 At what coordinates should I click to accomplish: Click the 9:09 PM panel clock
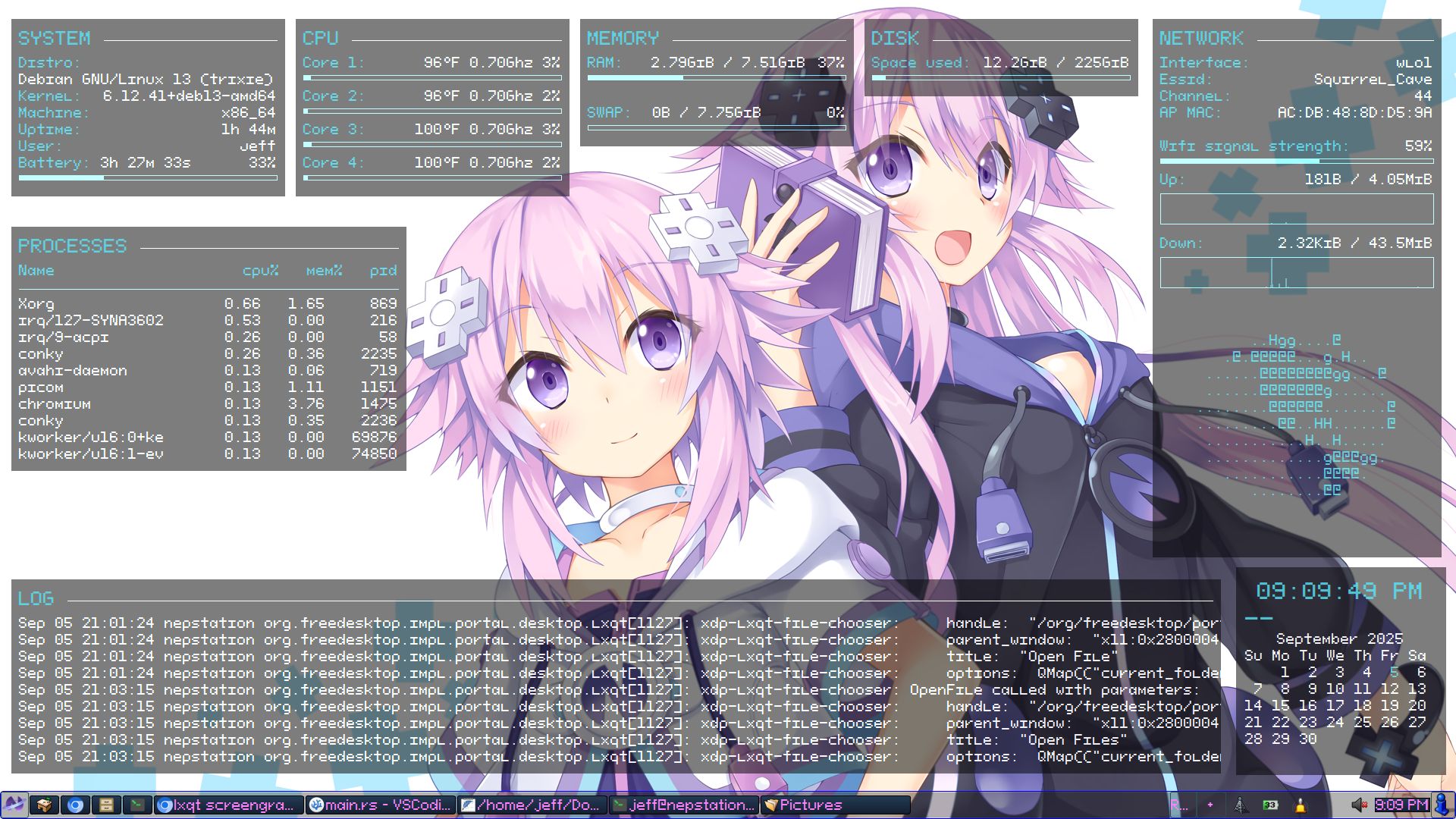pos(1401,805)
